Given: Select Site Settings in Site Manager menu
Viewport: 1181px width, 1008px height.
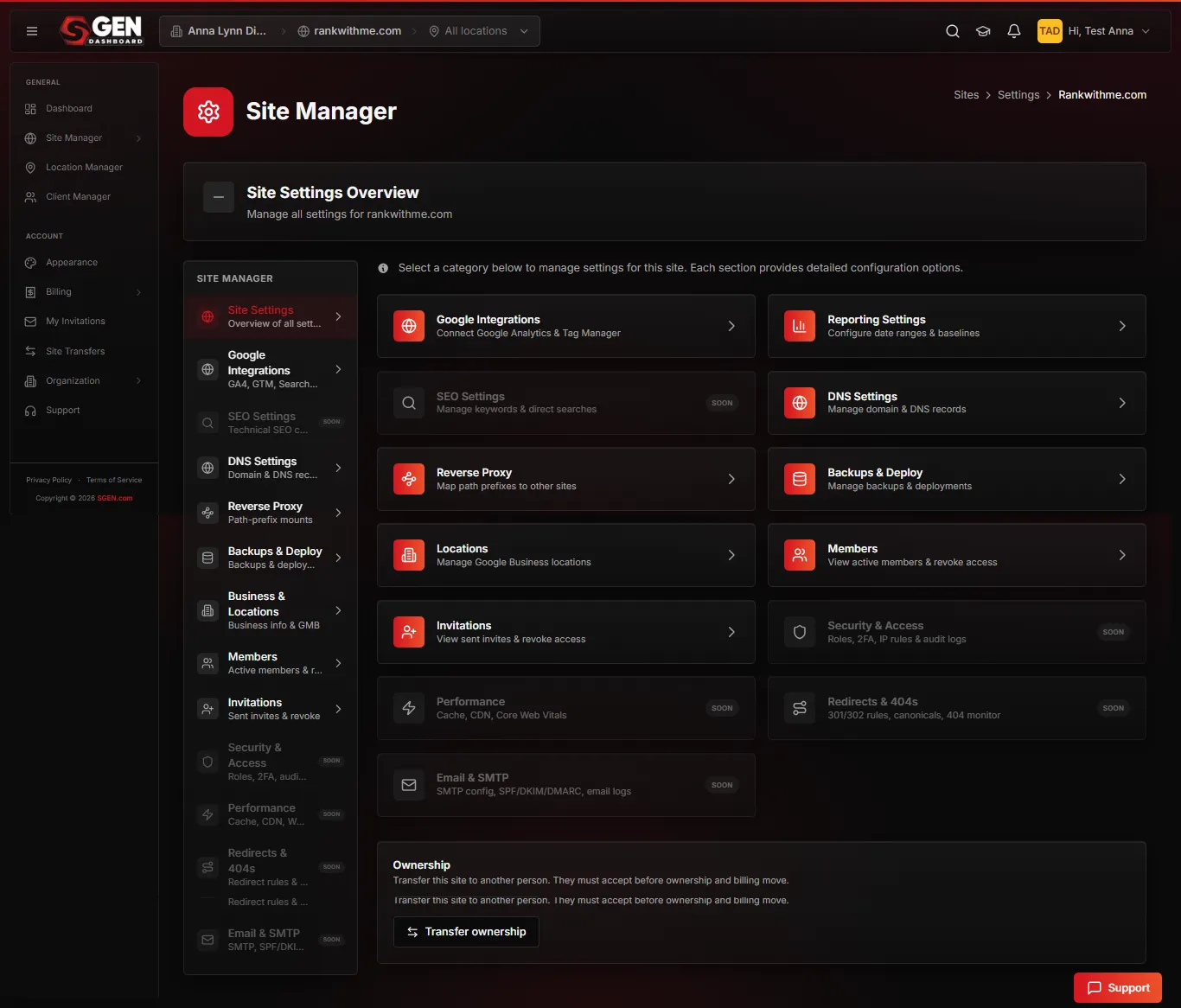Looking at the screenshot, I should point(271,316).
